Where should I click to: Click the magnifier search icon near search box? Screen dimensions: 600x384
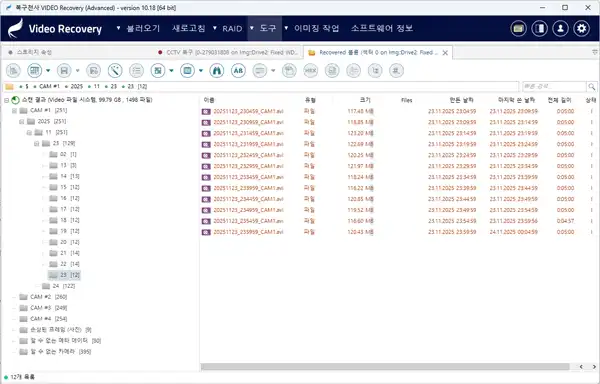(x=592, y=86)
